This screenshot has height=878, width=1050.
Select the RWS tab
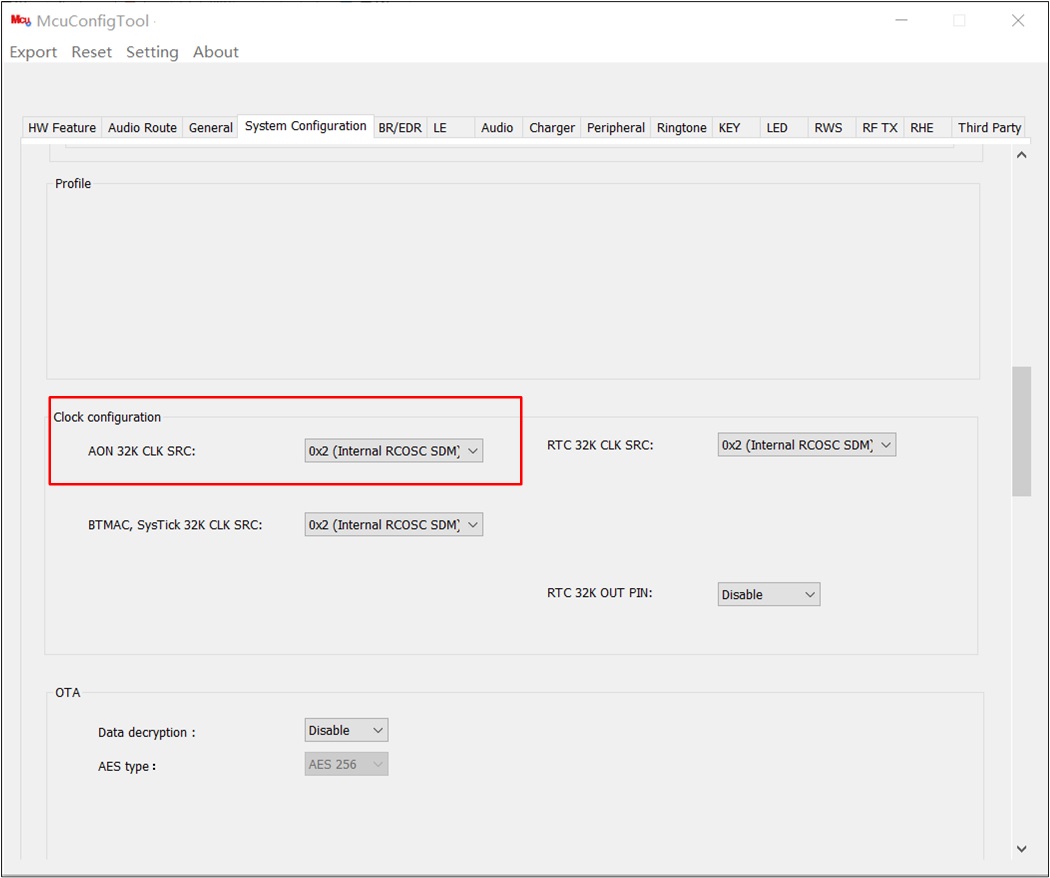828,128
